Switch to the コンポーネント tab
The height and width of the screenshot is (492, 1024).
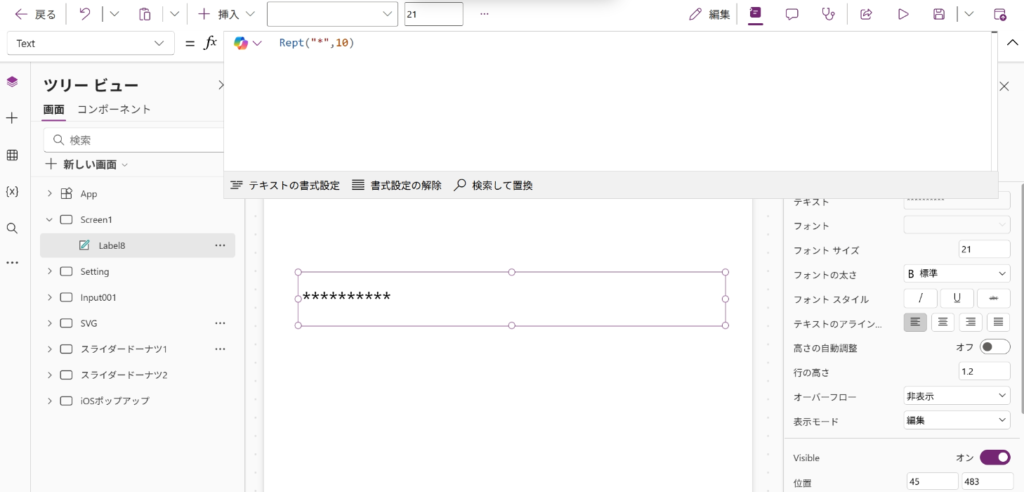click(x=114, y=109)
